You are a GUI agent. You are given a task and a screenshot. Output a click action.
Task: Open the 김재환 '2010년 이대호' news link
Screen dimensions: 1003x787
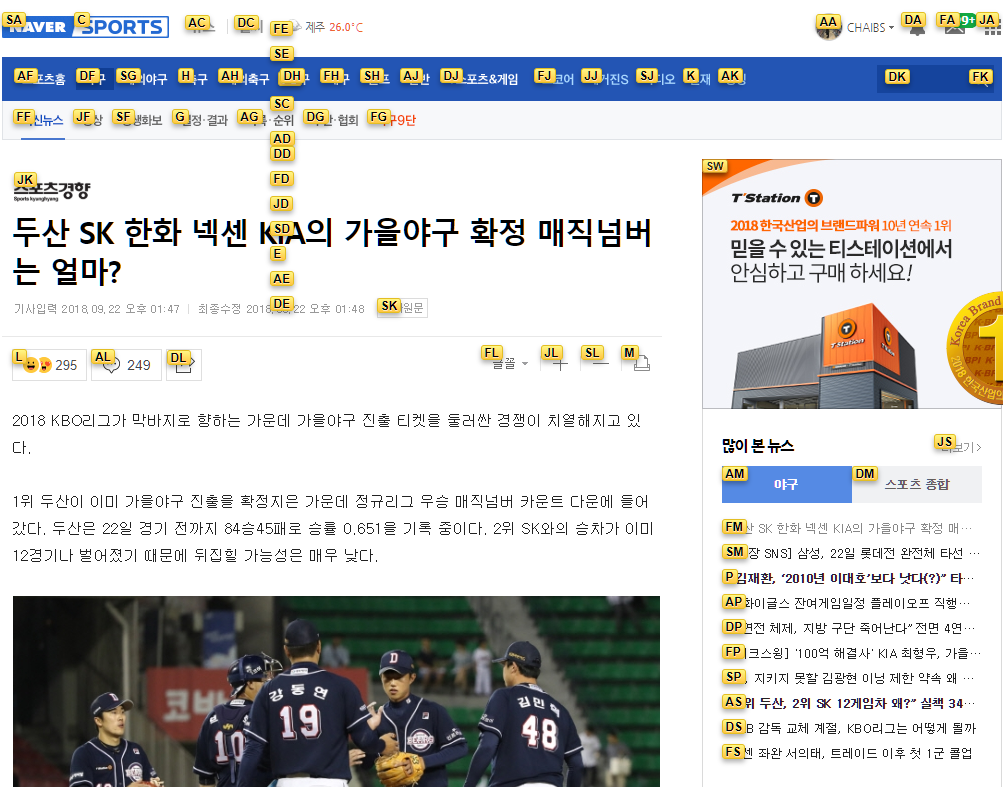point(849,578)
